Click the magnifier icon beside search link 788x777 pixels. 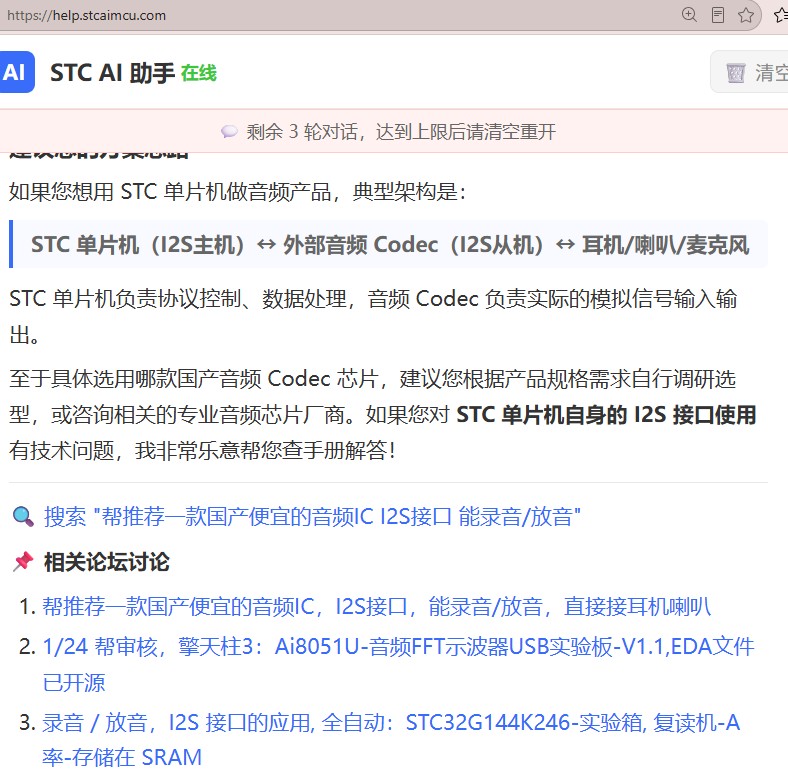tap(23, 517)
